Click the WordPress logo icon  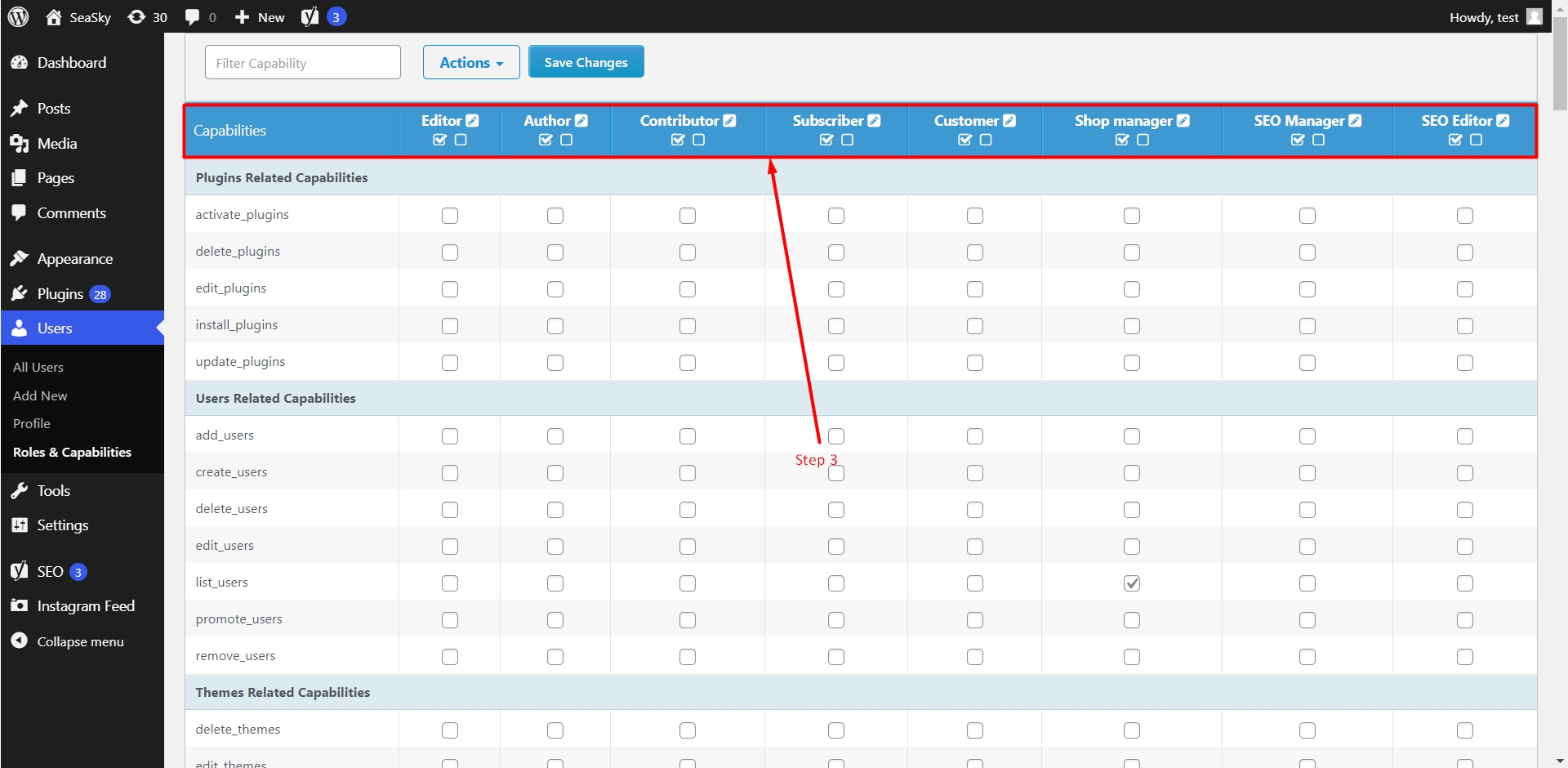coord(19,16)
